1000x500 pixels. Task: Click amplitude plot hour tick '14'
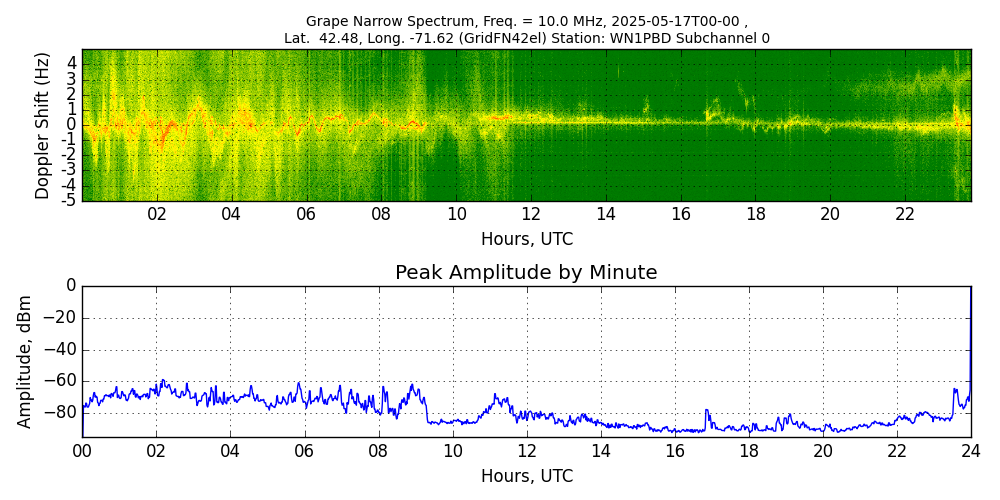coord(601,452)
